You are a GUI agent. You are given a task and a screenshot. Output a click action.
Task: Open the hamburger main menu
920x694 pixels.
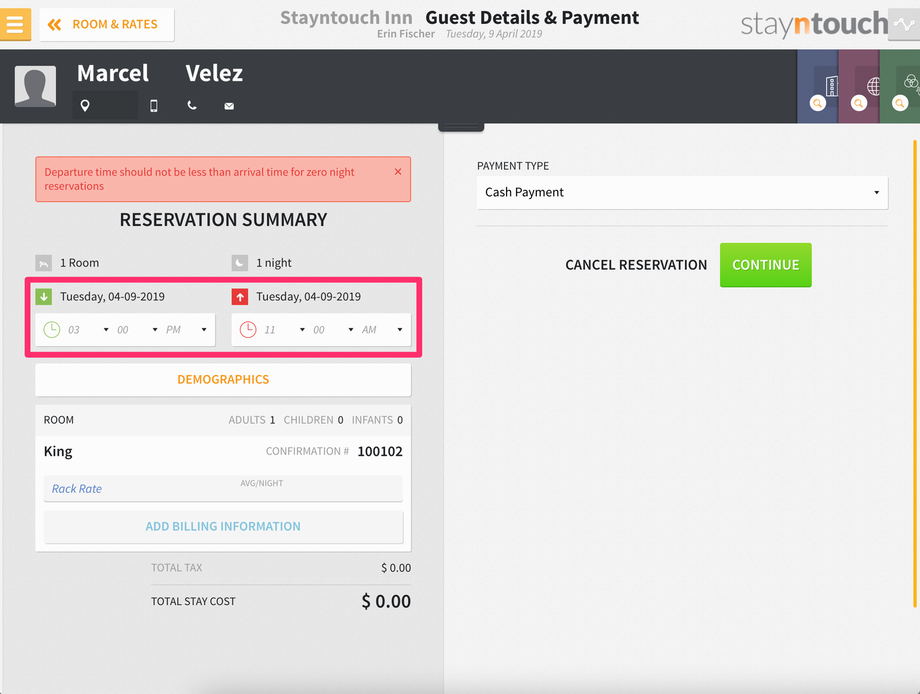click(x=15, y=25)
